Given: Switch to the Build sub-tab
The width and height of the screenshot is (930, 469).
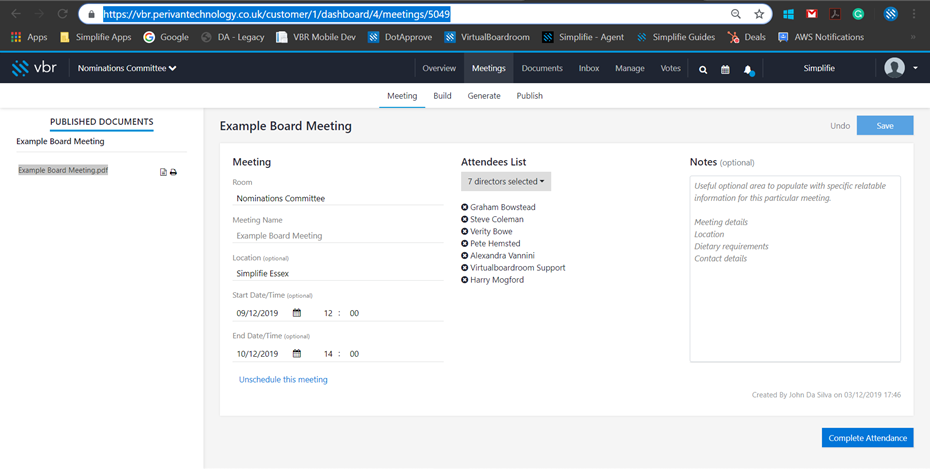Looking at the screenshot, I should [x=442, y=95].
